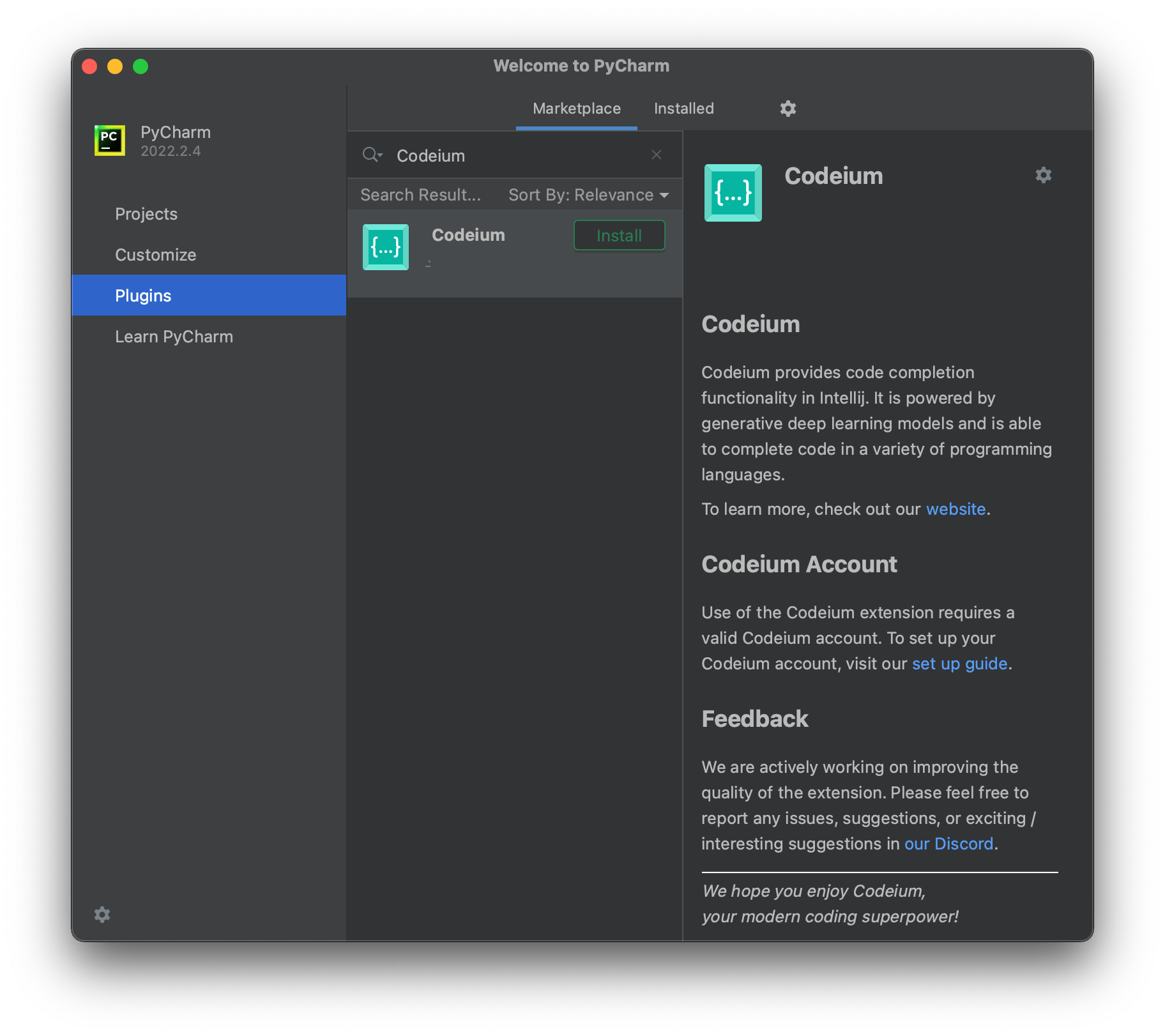Switch to the Marketplace tab
The width and height of the screenshot is (1165, 1036).
click(575, 108)
